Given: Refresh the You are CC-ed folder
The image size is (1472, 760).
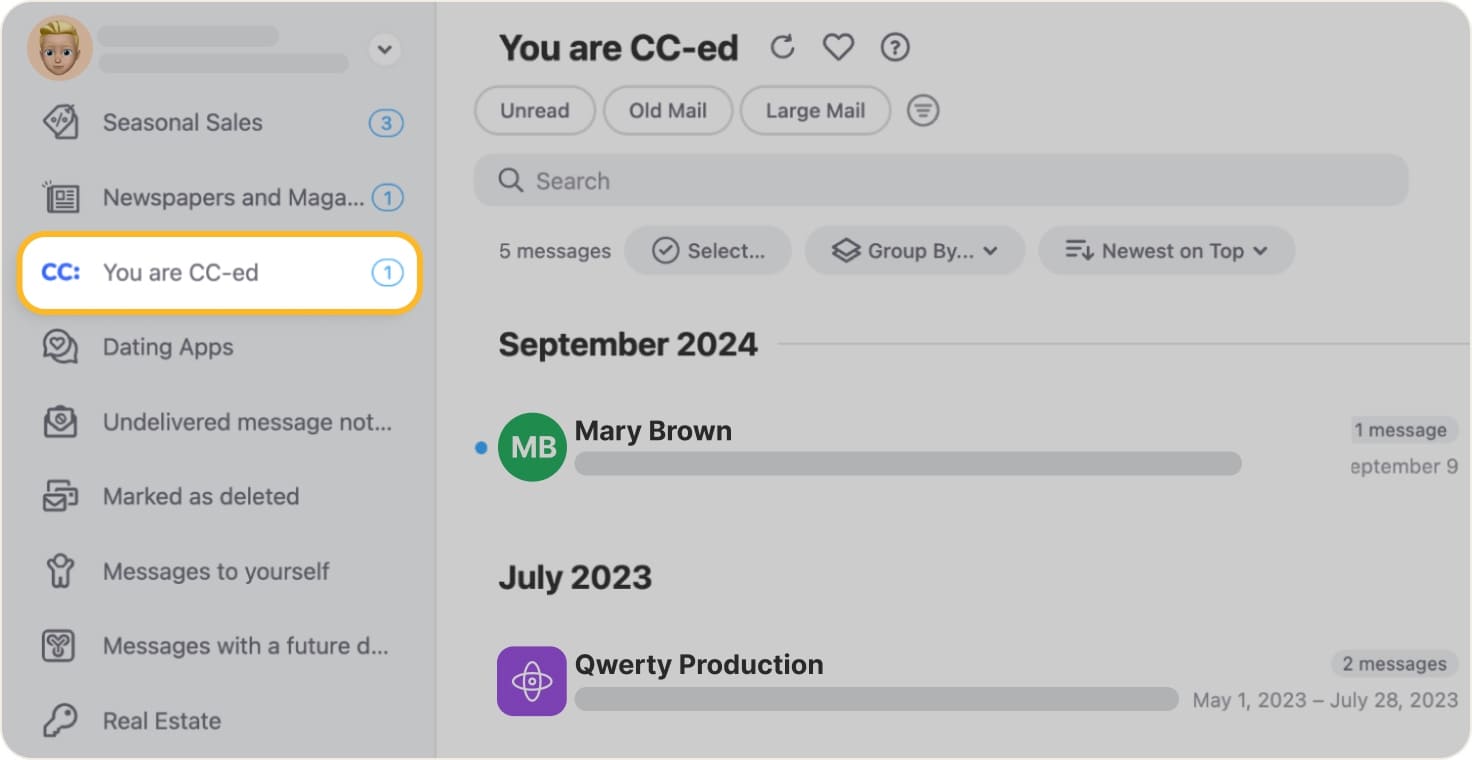Looking at the screenshot, I should coord(782,46).
